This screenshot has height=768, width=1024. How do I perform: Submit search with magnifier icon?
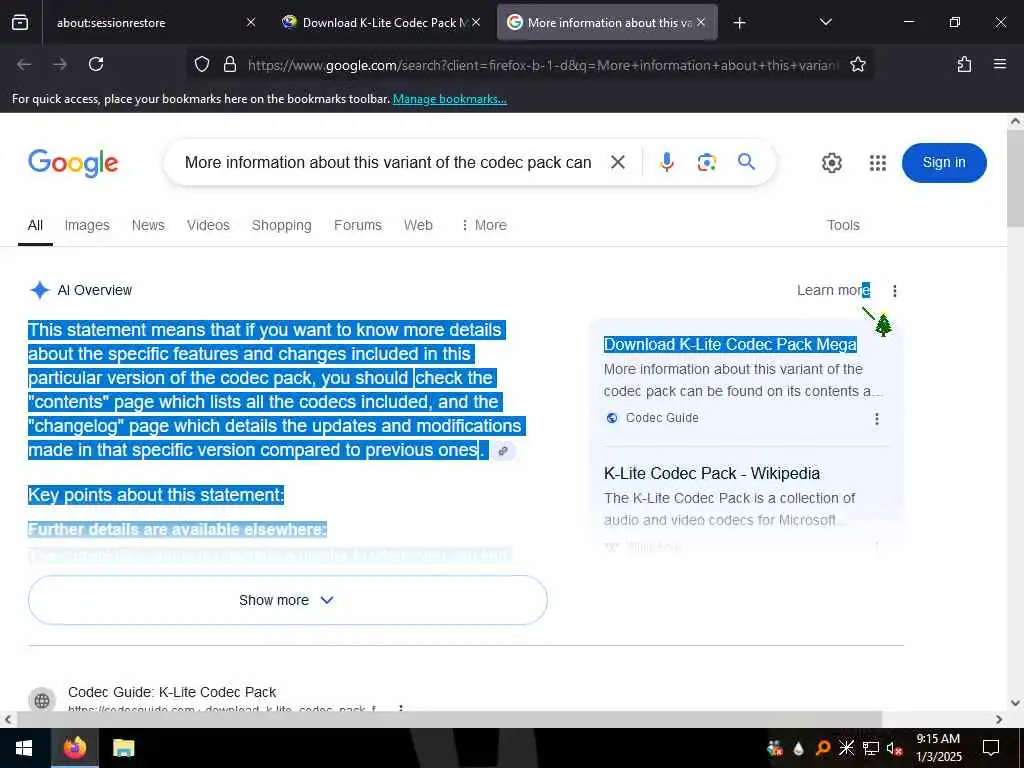click(746, 161)
